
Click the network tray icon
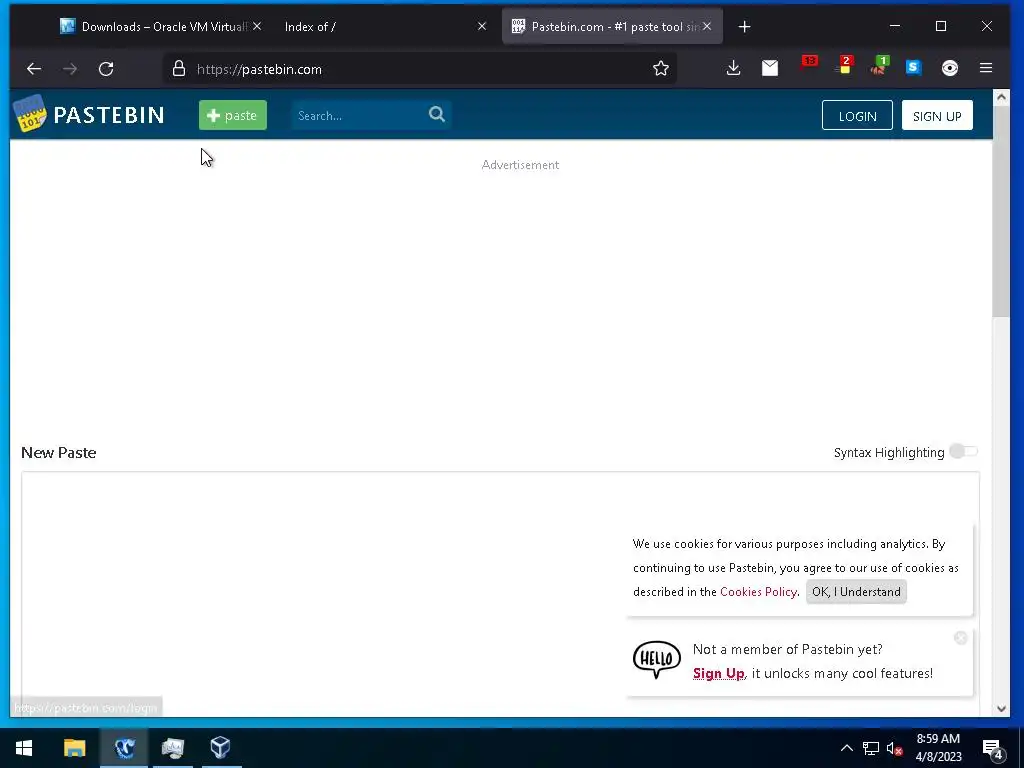[871, 748]
